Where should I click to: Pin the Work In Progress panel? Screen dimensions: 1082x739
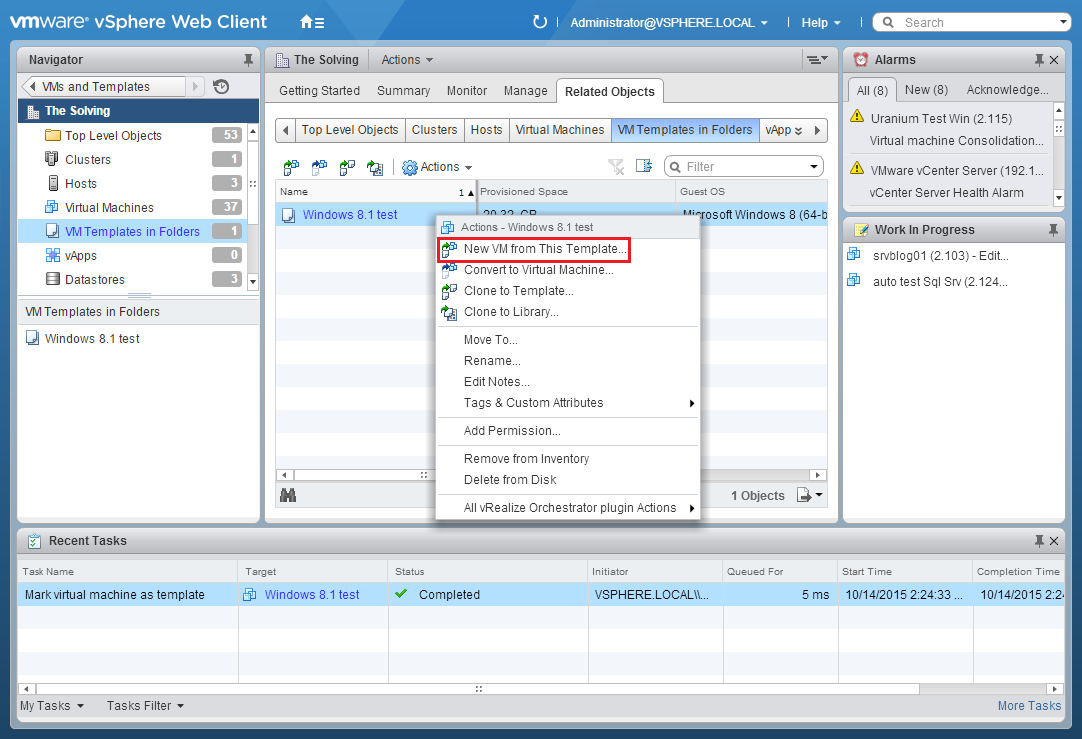click(x=1053, y=230)
